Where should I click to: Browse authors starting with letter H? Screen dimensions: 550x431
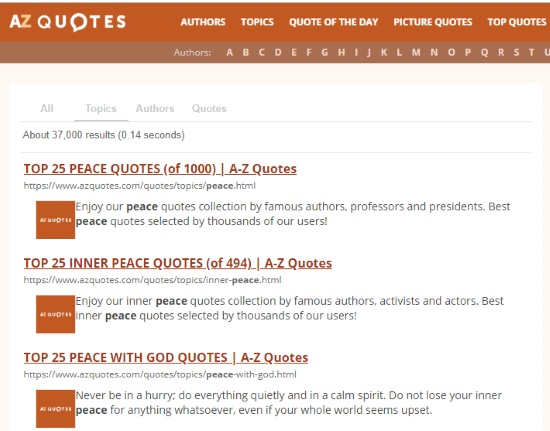pos(341,53)
